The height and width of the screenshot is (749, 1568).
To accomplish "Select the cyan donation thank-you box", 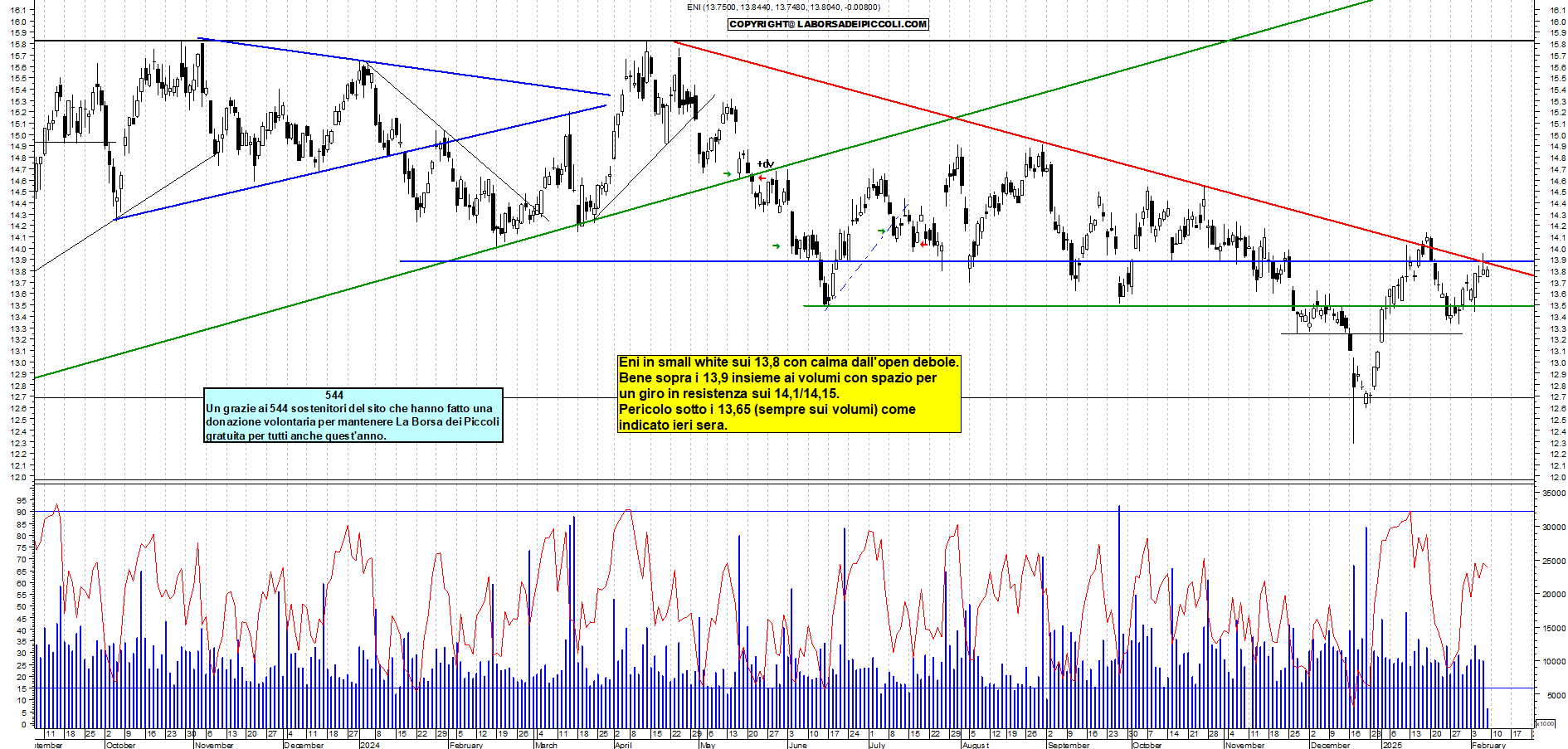I will pos(353,415).
